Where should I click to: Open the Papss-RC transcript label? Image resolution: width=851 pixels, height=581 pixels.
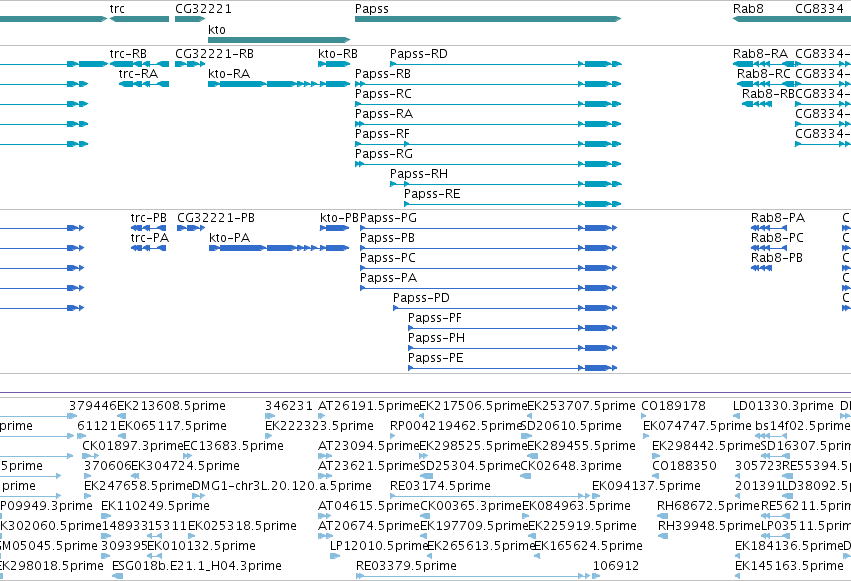383,94
